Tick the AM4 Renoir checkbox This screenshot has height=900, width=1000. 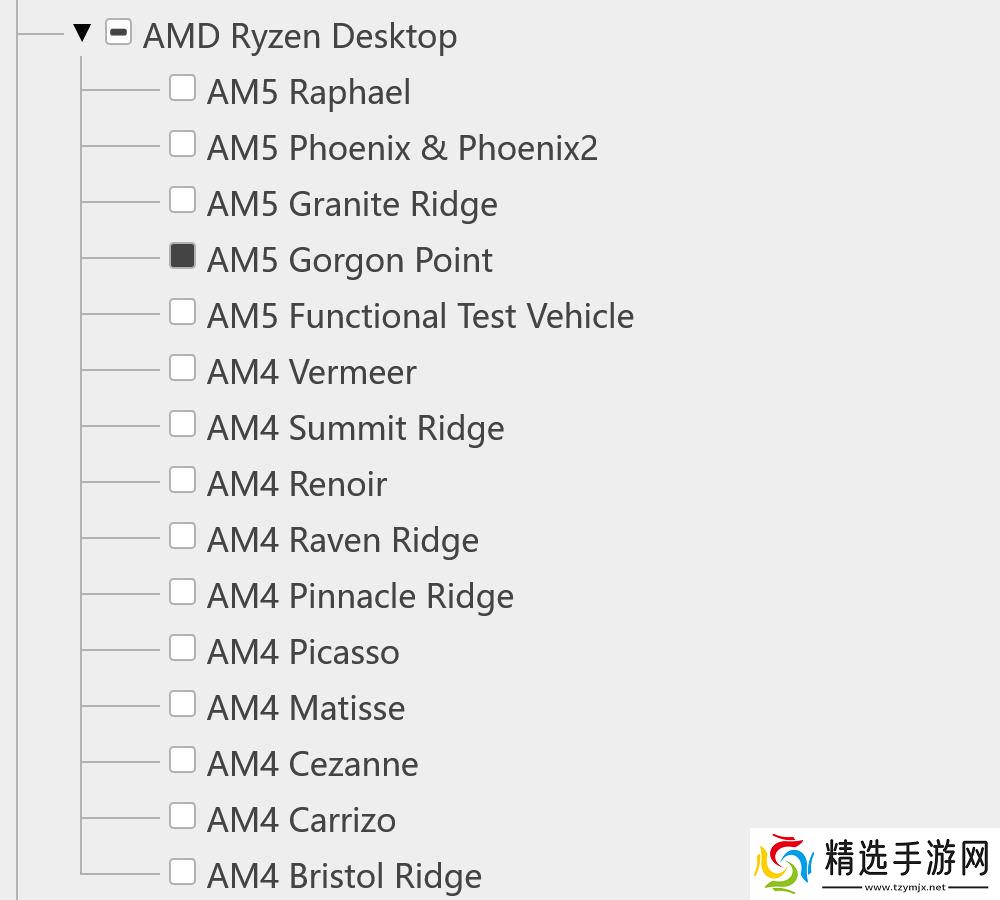point(182,480)
